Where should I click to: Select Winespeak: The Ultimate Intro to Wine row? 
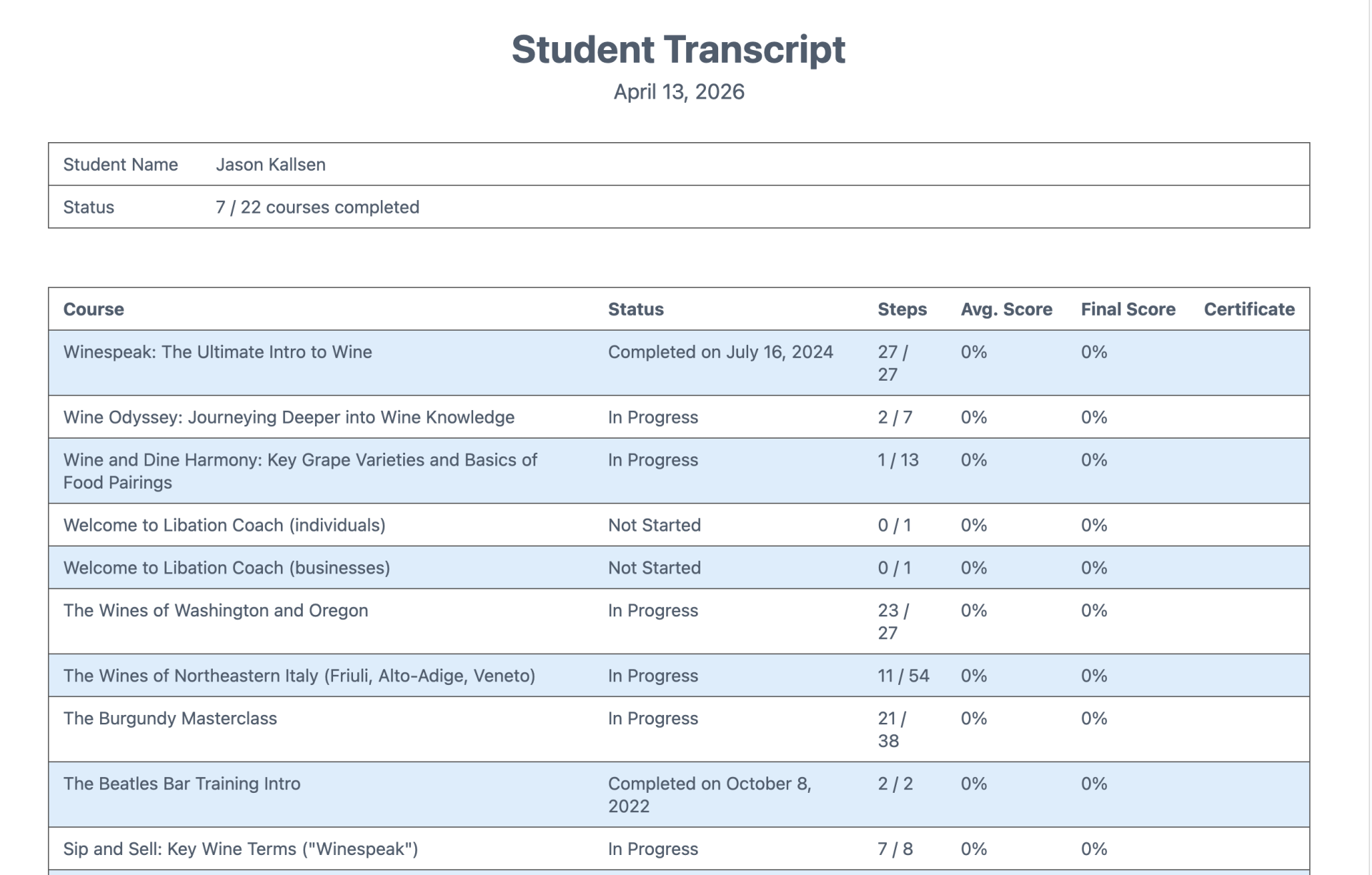679,363
